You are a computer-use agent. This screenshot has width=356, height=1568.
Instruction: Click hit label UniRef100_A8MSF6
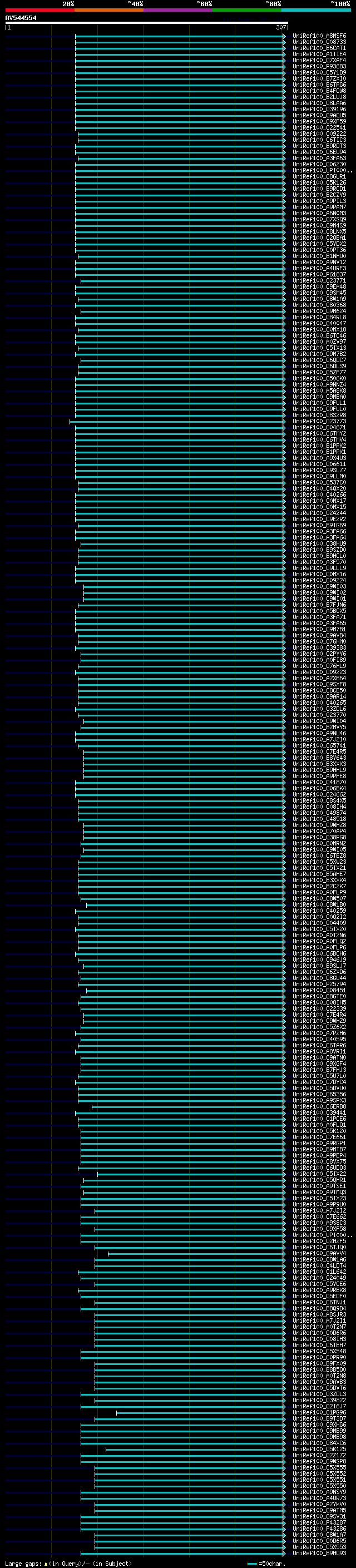(319, 37)
